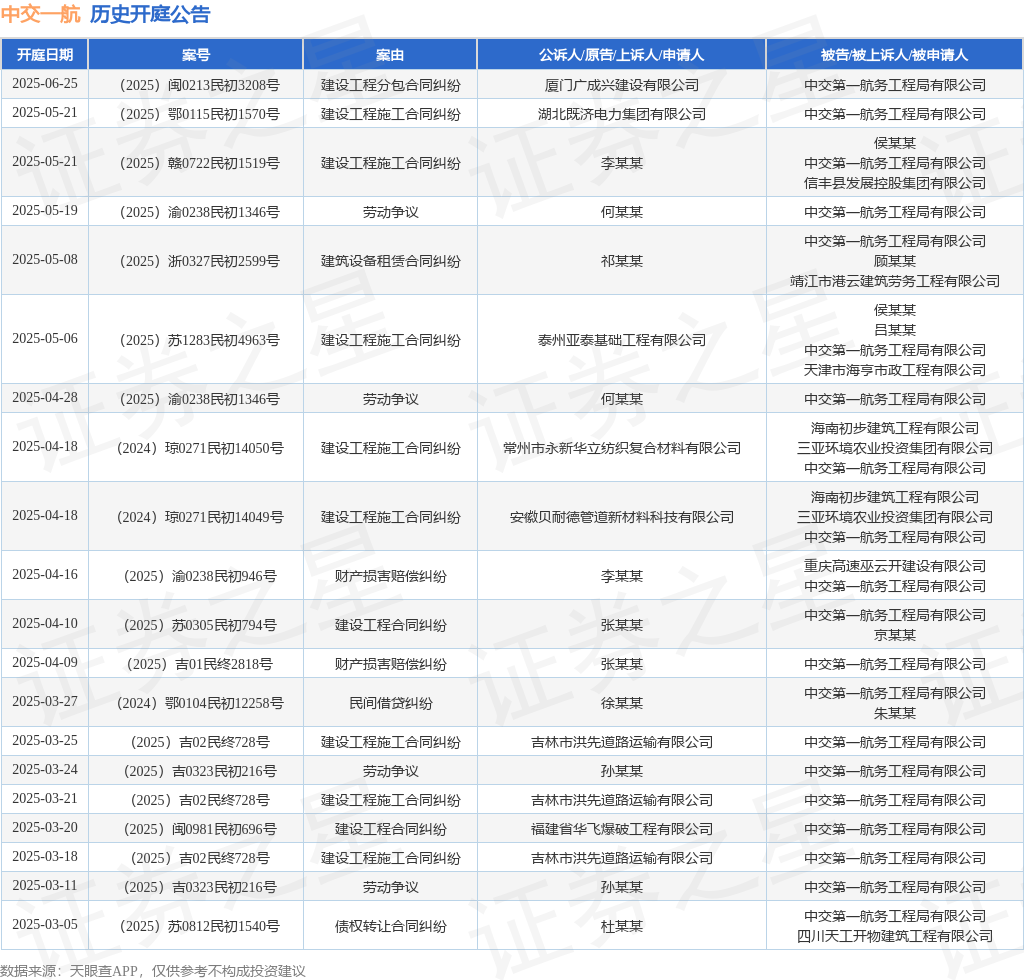The height and width of the screenshot is (980, 1024).
Task: Click plaintiff 泰州亚泰基础工程有限公司
Action: click(x=622, y=340)
